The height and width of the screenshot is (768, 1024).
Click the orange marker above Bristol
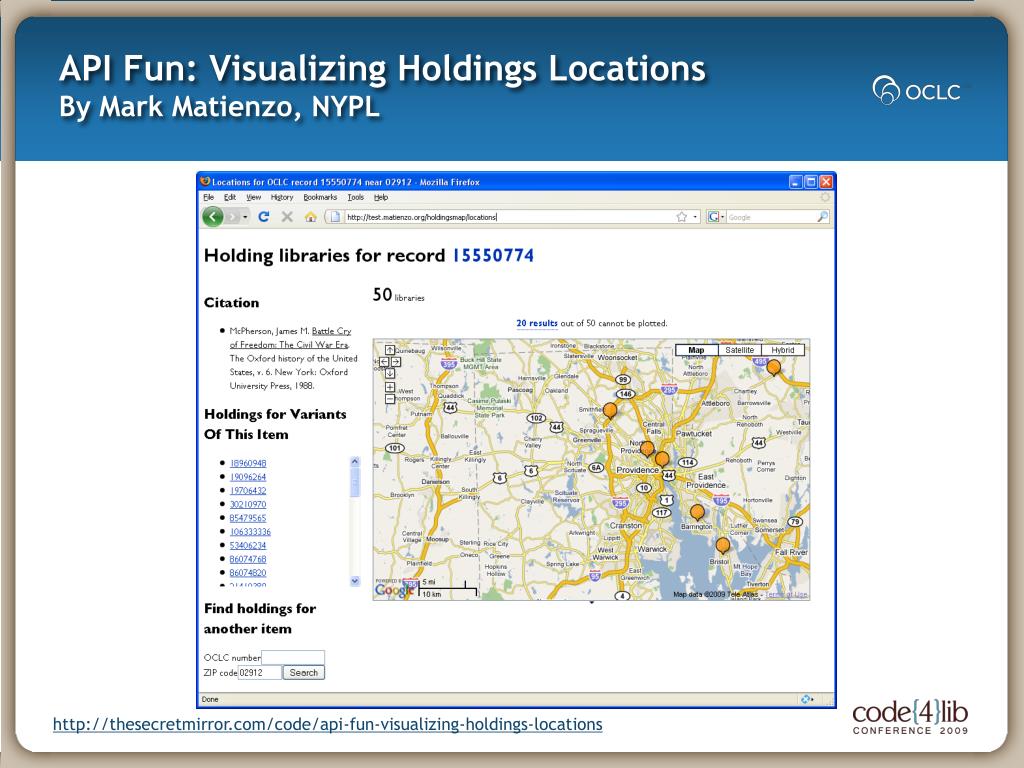point(722,546)
